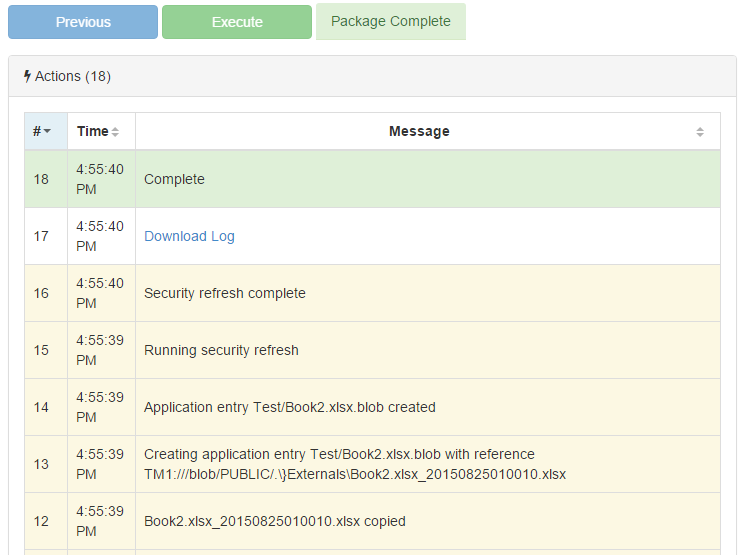Select the Creating application entry message in row 13
Image resolution: width=745 pixels, height=555 pixels.
pyautogui.click(x=354, y=464)
